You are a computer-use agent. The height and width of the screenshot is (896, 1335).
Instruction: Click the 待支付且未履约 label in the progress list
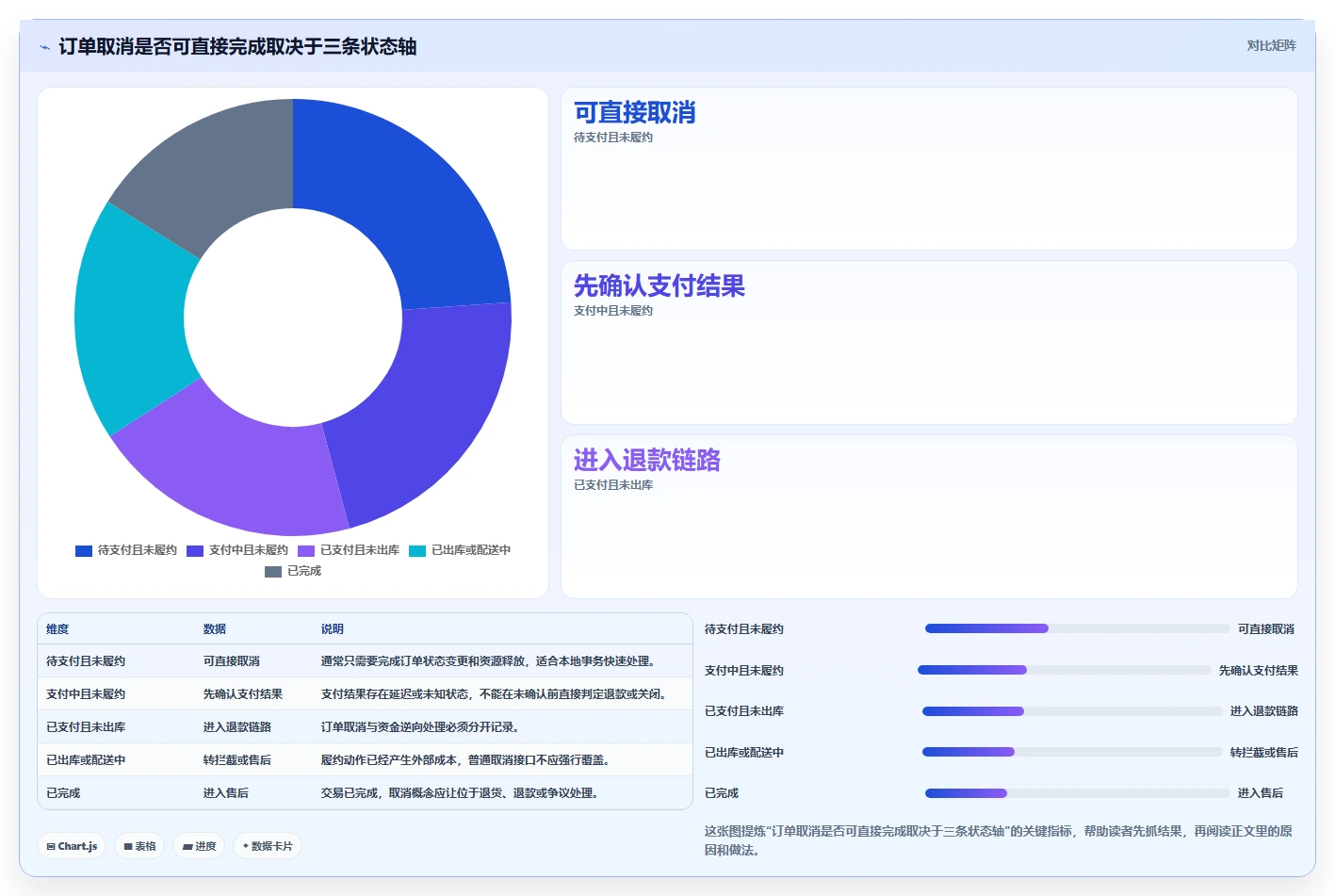coord(744,629)
